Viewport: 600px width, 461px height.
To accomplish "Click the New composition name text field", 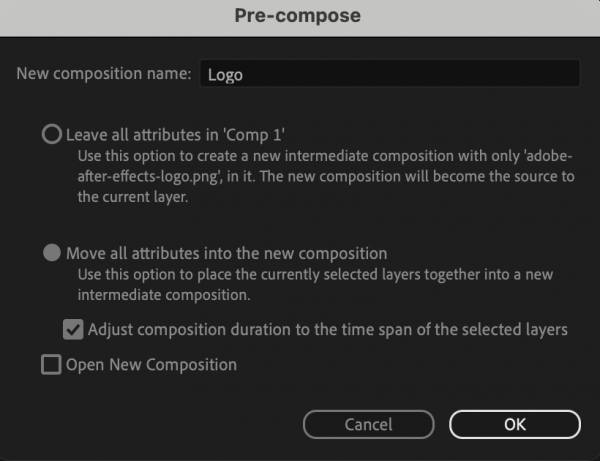I will [388, 74].
